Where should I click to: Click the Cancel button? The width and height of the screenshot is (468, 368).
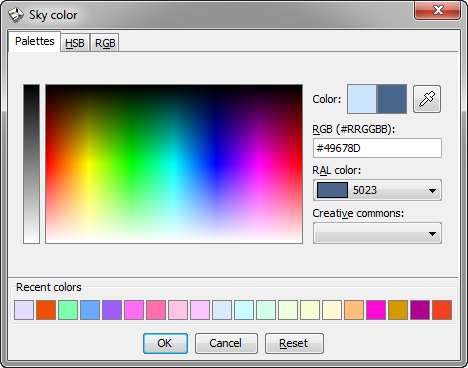[x=226, y=343]
